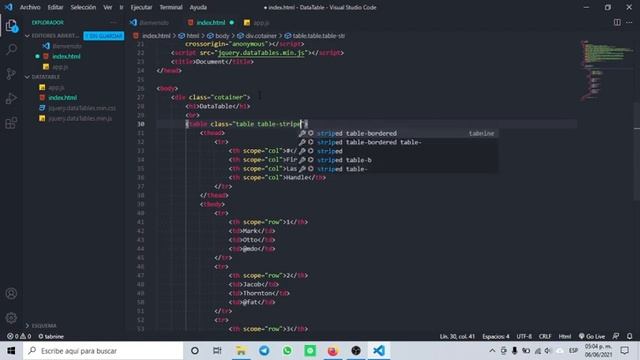Screen dimensions: 640x360
Task: Open jquery.dataTables.min.js file
Action: pos(80,118)
